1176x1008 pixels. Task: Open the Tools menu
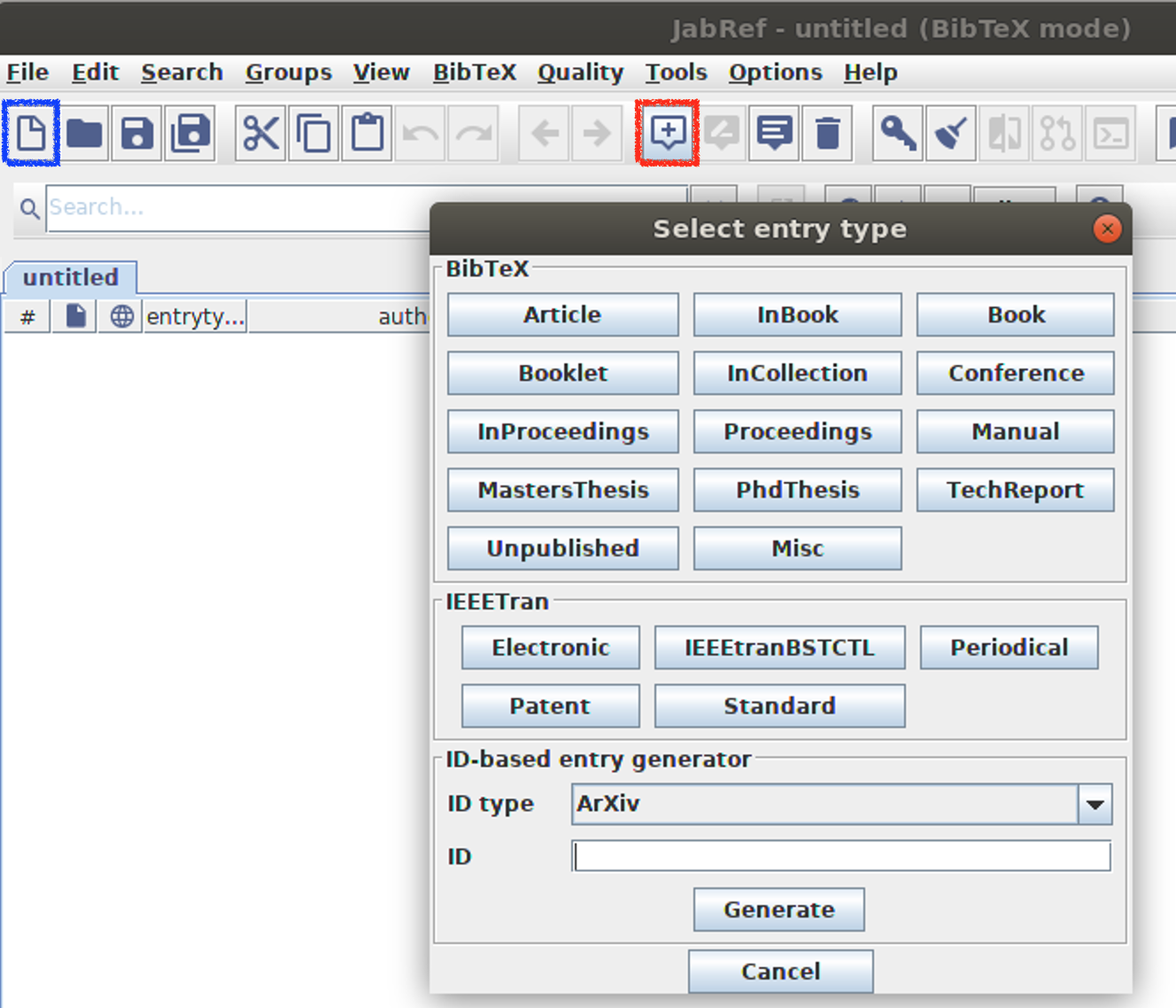[x=676, y=72]
